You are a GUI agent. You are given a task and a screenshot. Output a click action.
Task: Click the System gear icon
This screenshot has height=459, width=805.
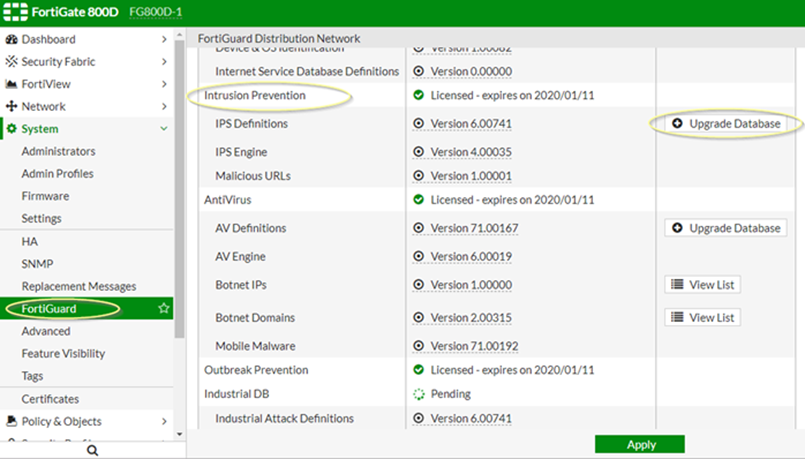[x=11, y=129]
